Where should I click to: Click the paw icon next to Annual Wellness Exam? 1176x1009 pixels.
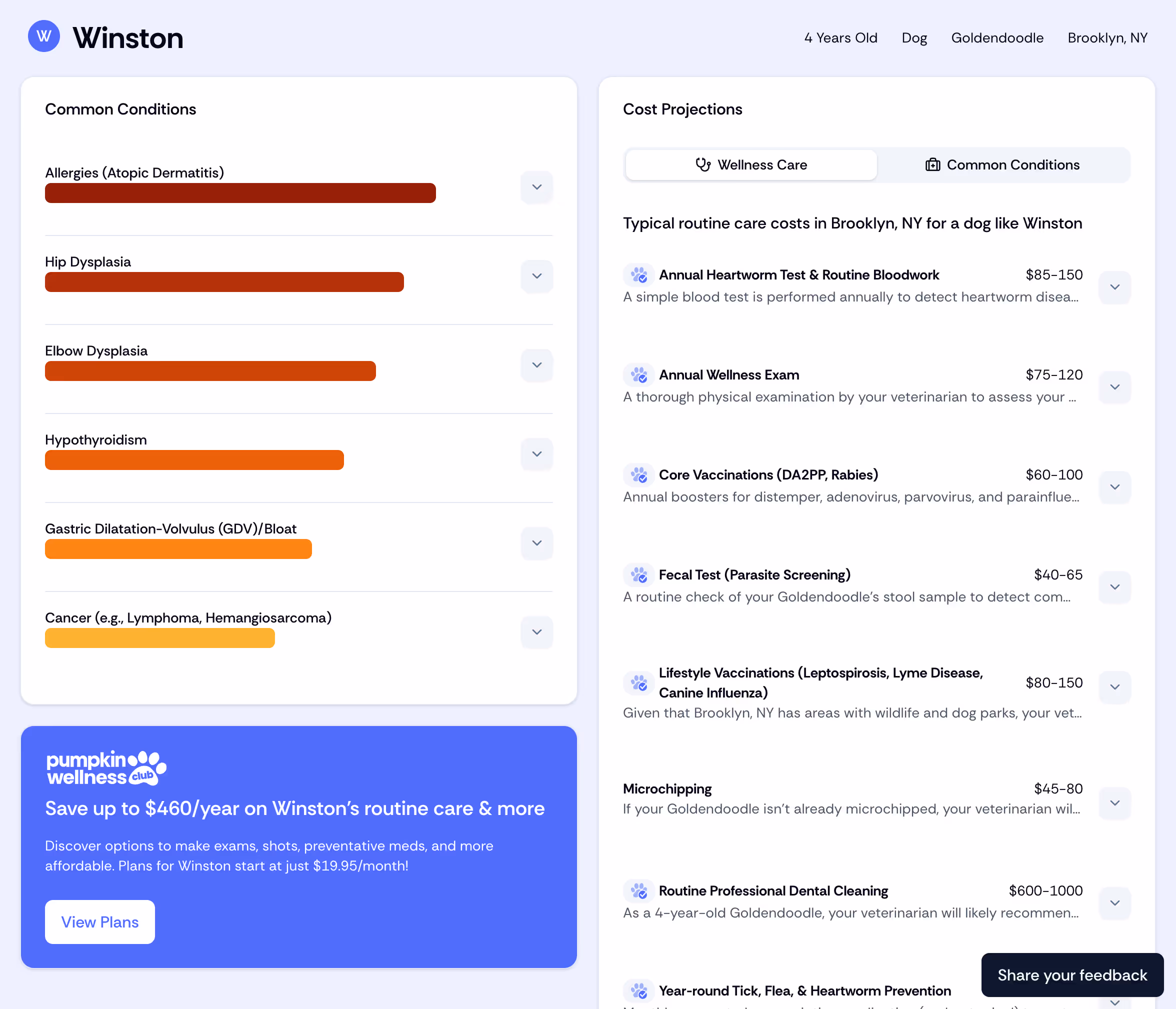639,375
